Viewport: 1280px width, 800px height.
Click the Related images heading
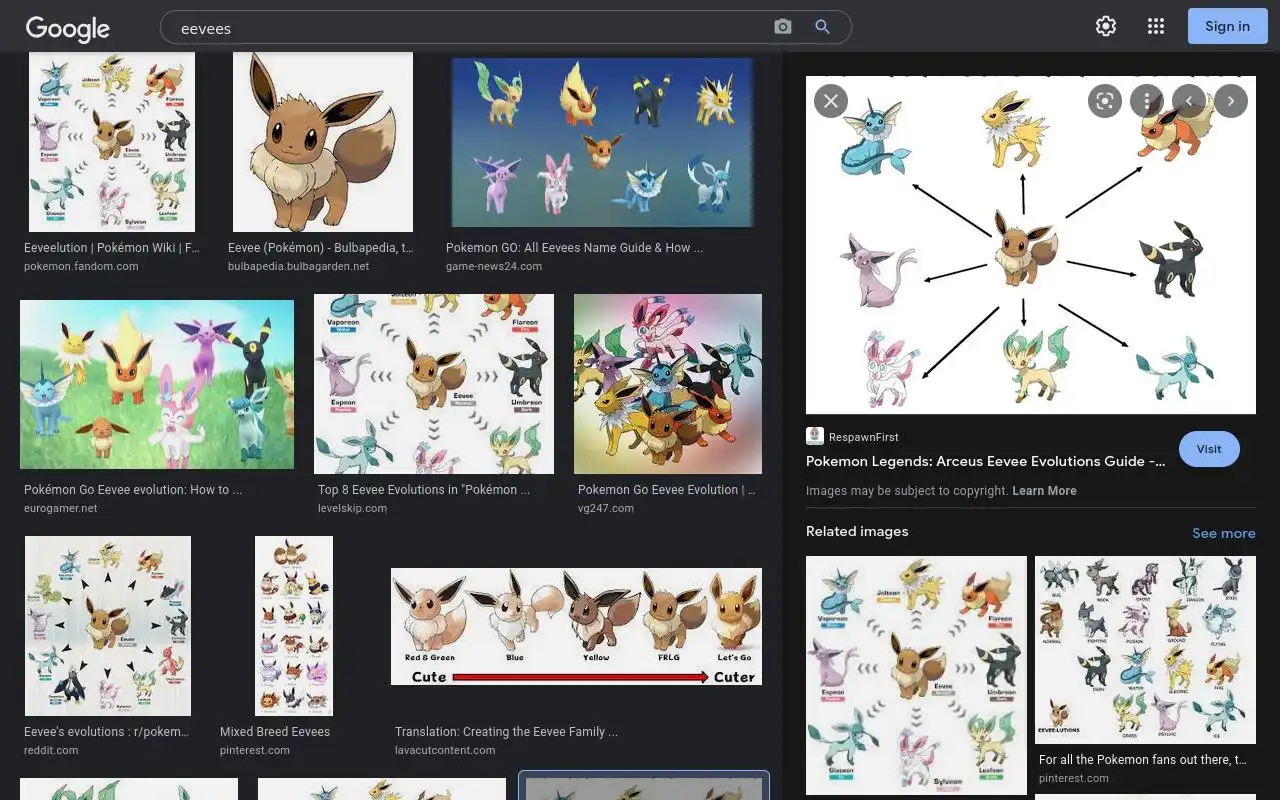pos(857,531)
